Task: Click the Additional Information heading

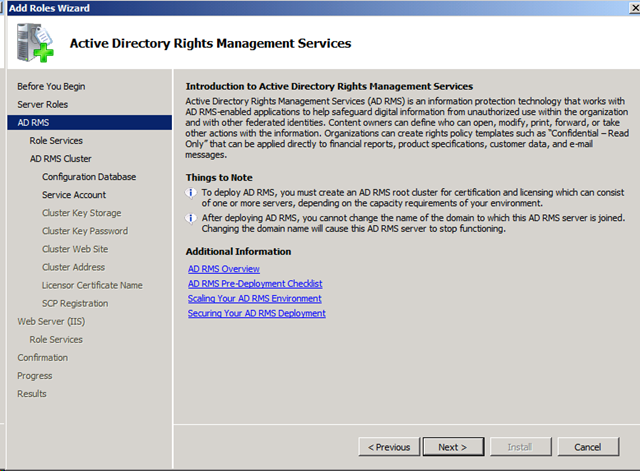Action: 238,251
